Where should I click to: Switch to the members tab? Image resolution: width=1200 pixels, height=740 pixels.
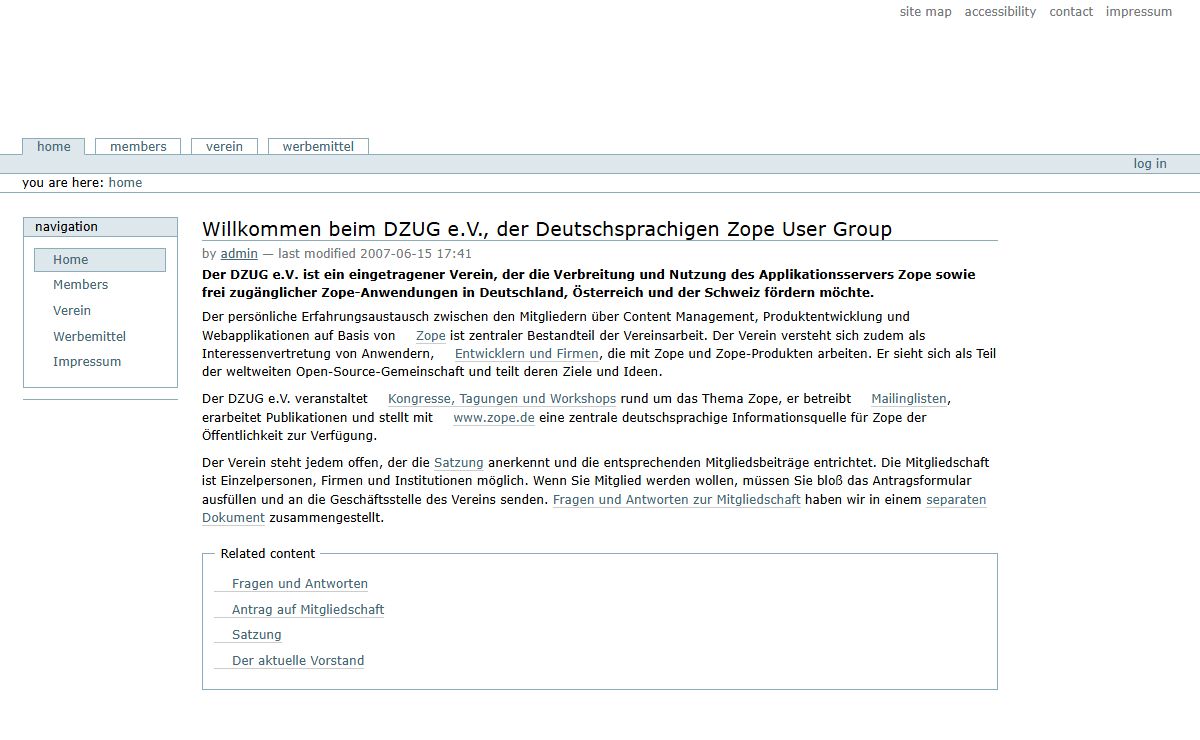click(x=138, y=146)
